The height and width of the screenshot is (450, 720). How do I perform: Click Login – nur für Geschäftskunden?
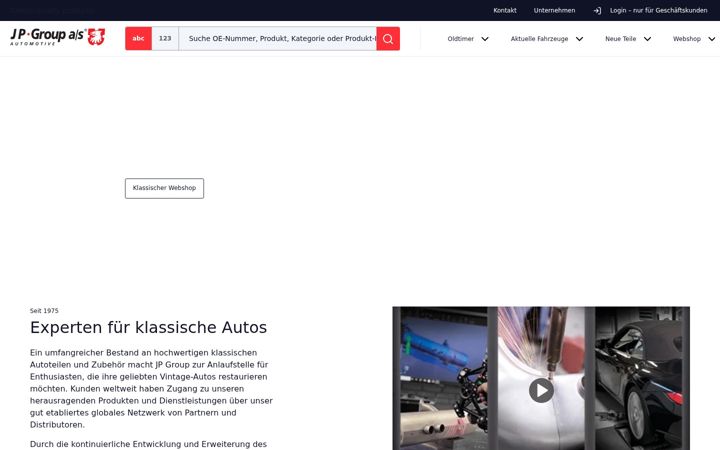pos(658,11)
